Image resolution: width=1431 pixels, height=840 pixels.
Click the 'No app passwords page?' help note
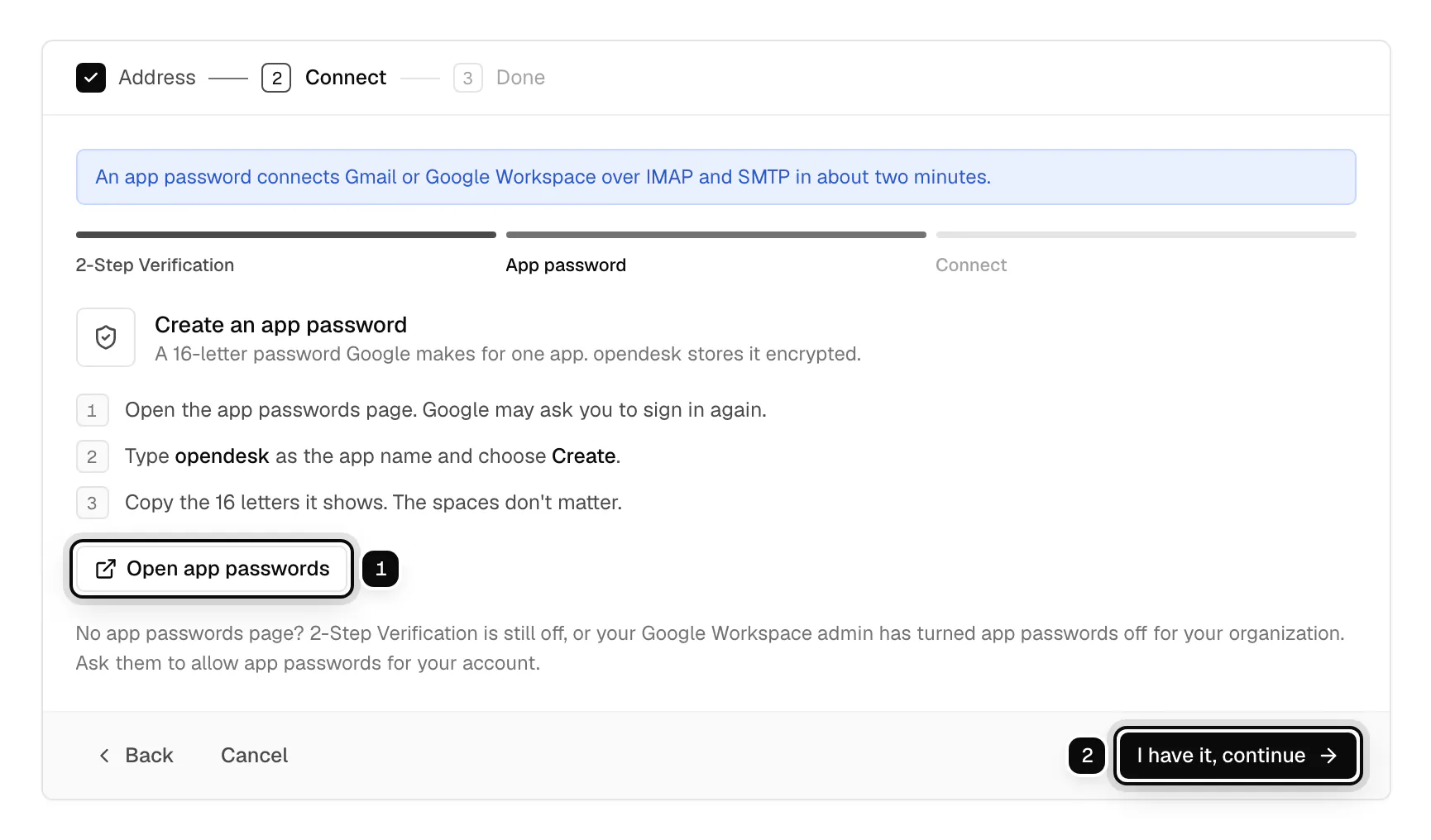(711, 648)
